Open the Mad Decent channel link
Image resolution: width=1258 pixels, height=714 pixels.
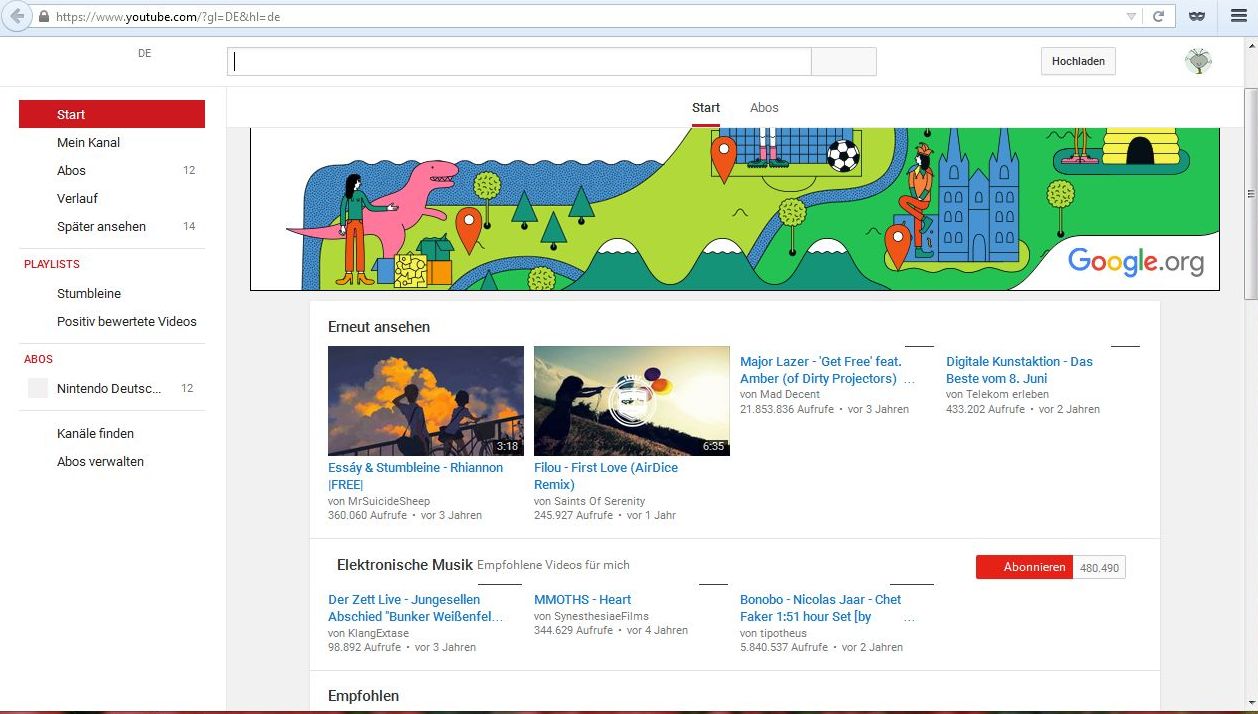click(790, 395)
